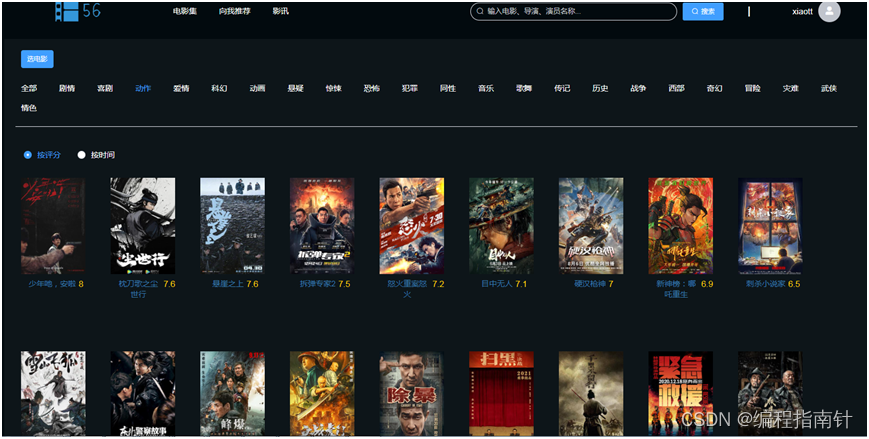Screen dimensions: 869x439
Task: Click the 枕刀歌之尘世行 title link
Action: [138, 289]
